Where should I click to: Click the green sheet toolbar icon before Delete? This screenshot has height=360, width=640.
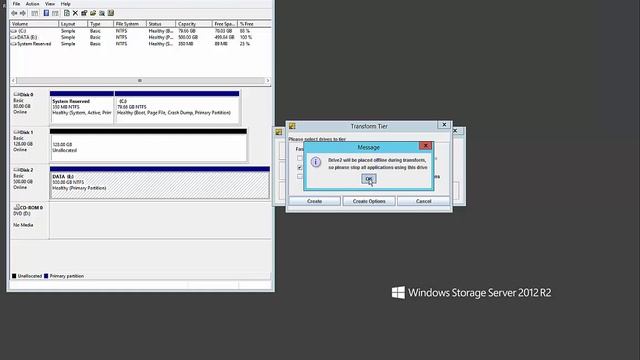(67, 13)
